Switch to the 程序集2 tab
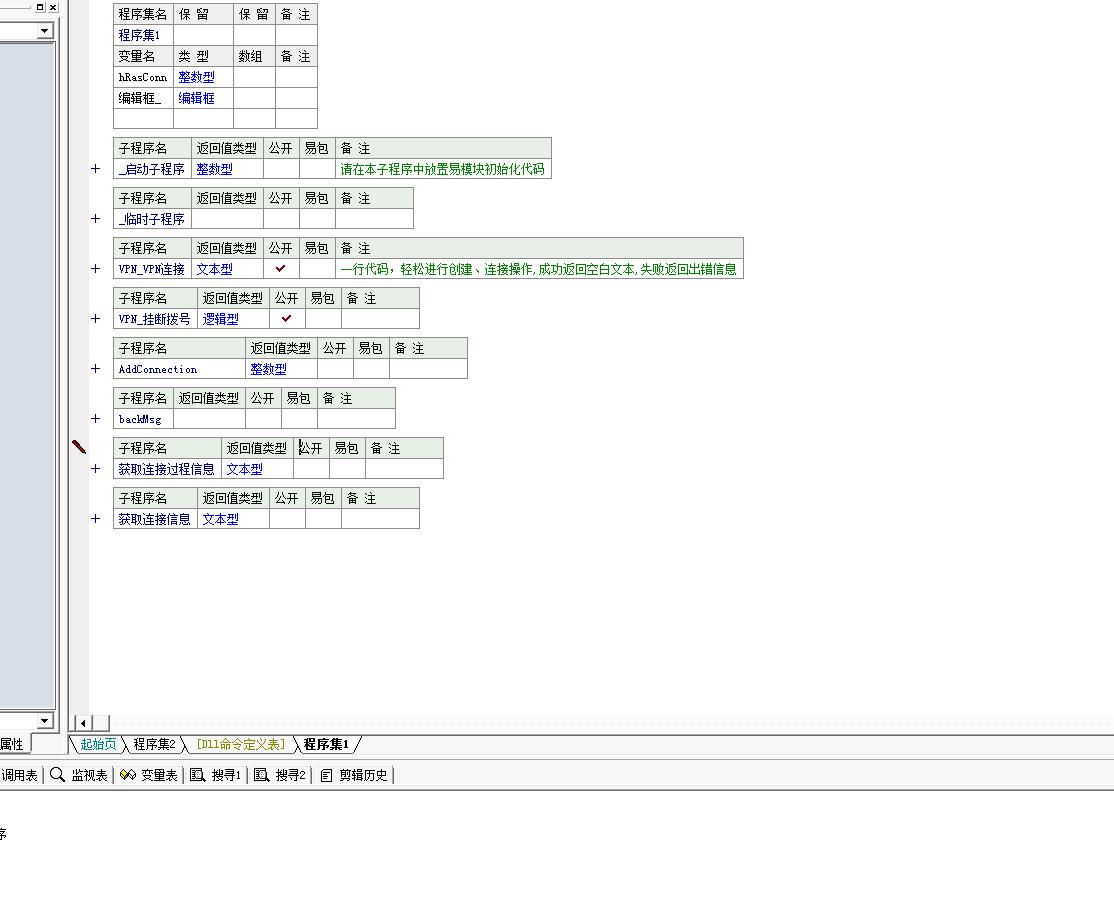 [x=154, y=744]
